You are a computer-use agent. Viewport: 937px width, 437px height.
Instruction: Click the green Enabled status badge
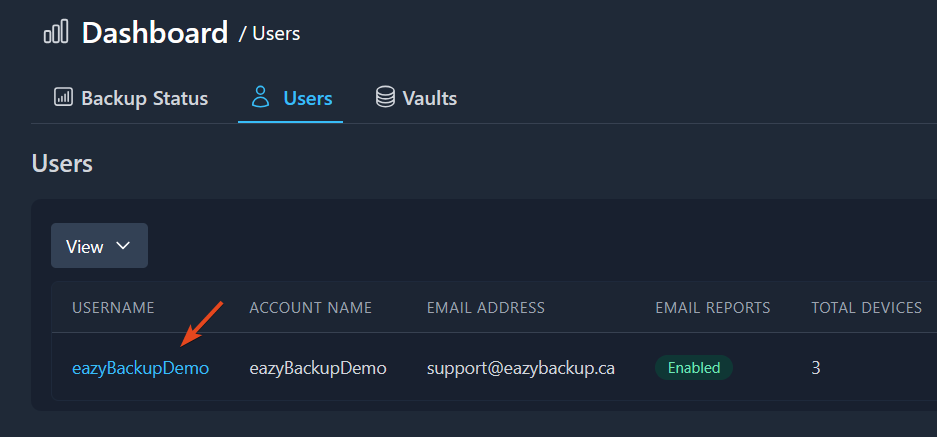pos(694,368)
